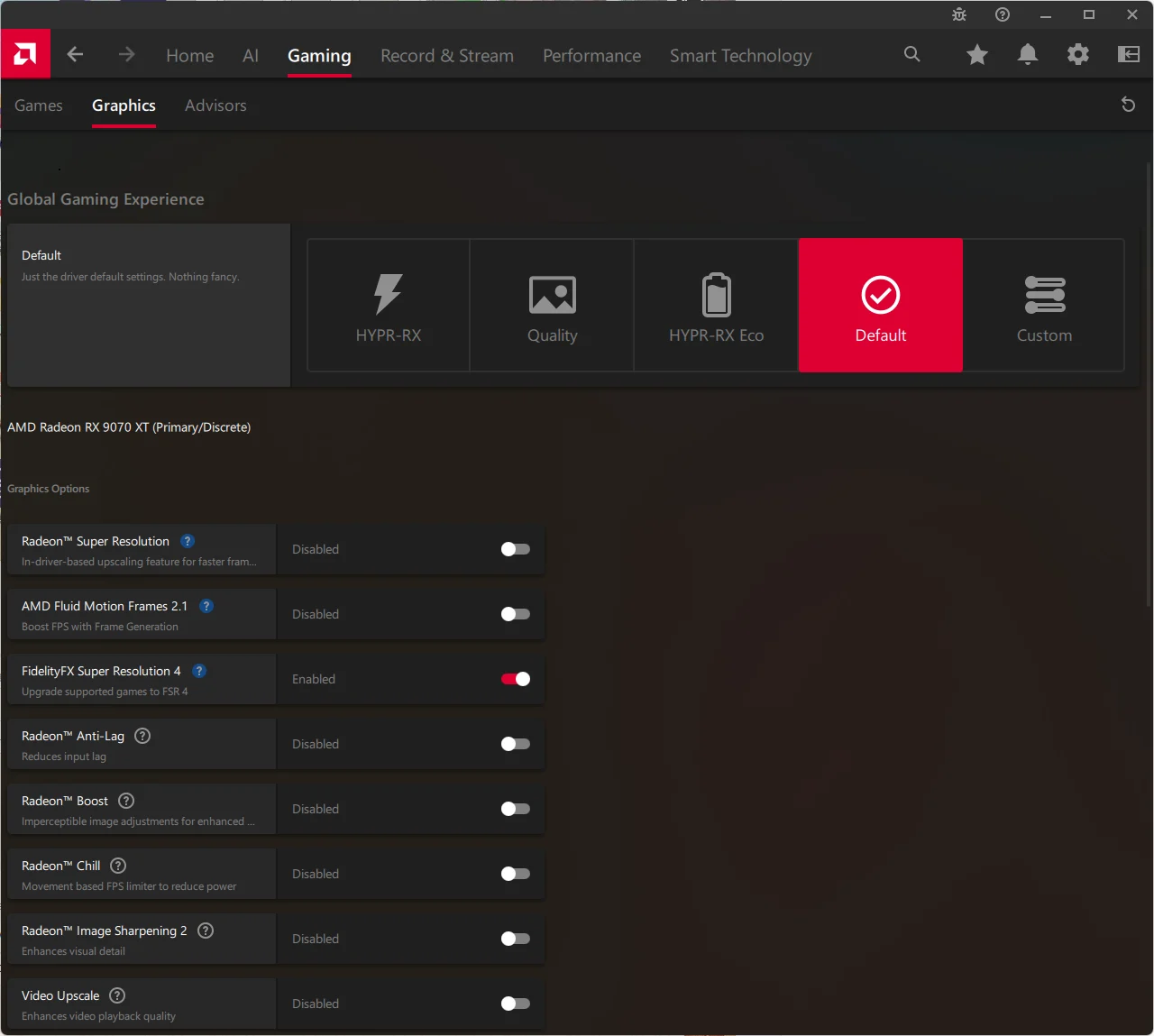Show help for Radeon Anti-Lag
The image size is (1154, 1036).
pos(142,736)
